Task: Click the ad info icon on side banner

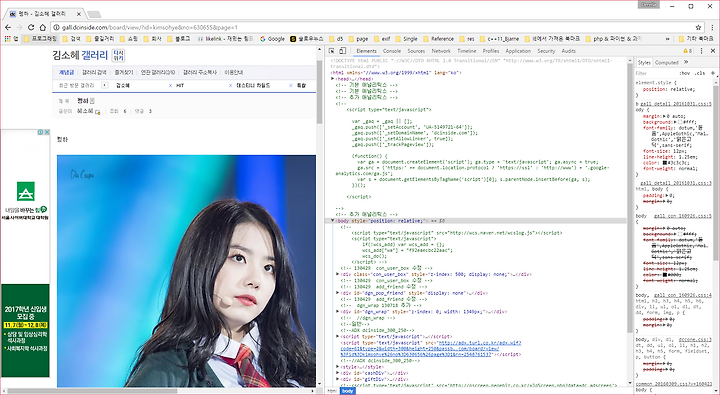Action: [x=41, y=132]
